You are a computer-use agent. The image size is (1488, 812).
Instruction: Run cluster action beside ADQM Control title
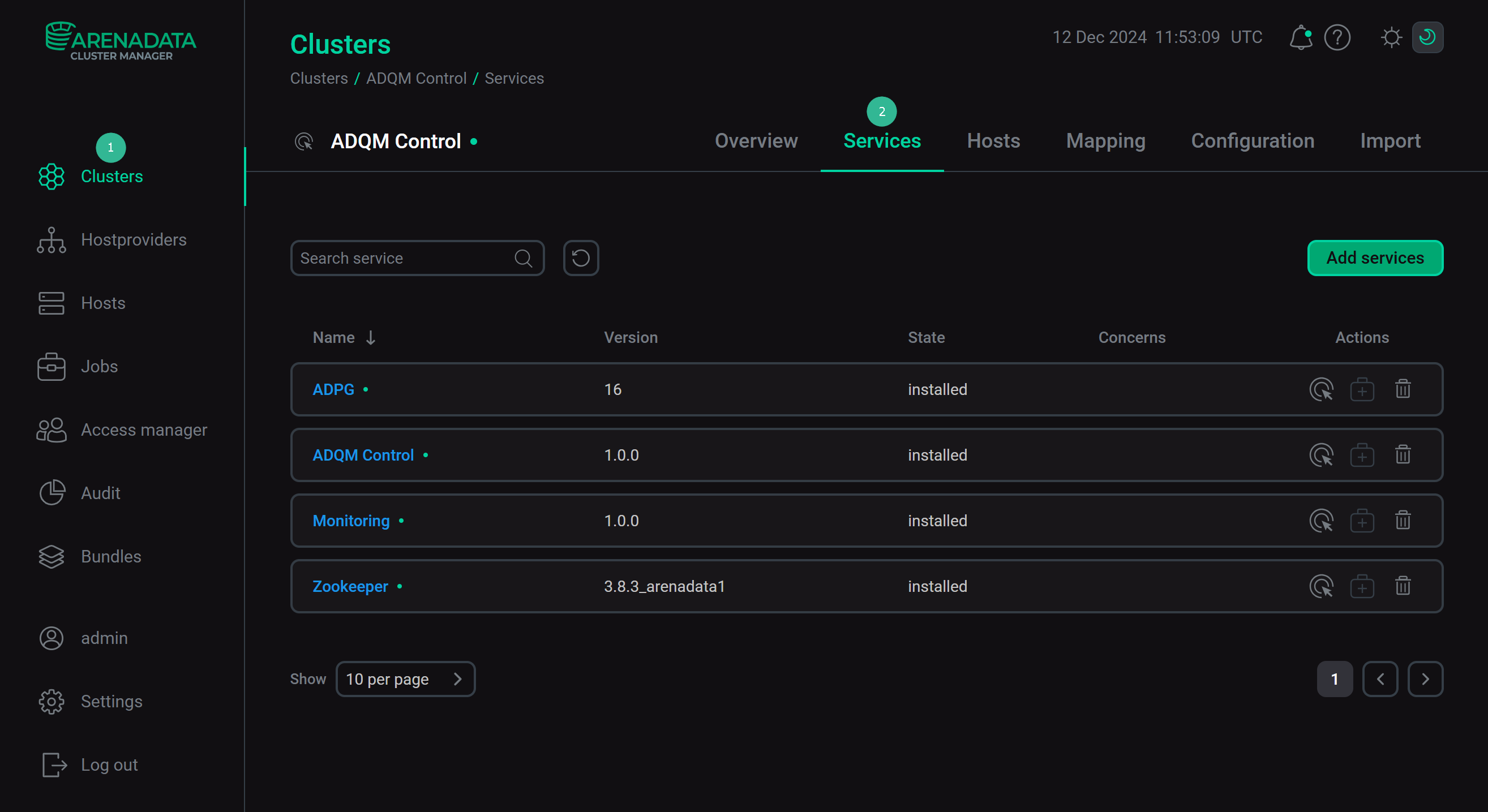click(x=303, y=141)
